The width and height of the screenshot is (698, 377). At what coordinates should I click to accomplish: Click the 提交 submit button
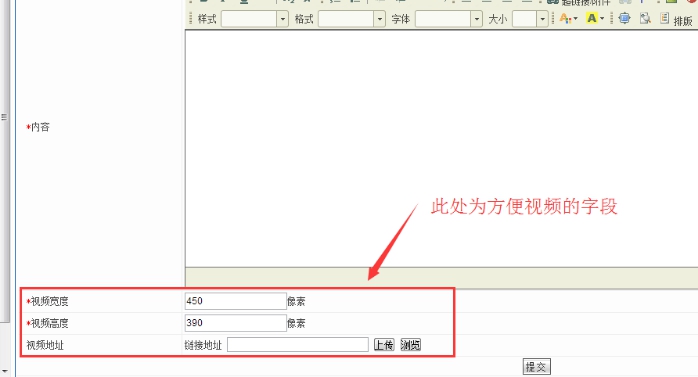click(536, 367)
